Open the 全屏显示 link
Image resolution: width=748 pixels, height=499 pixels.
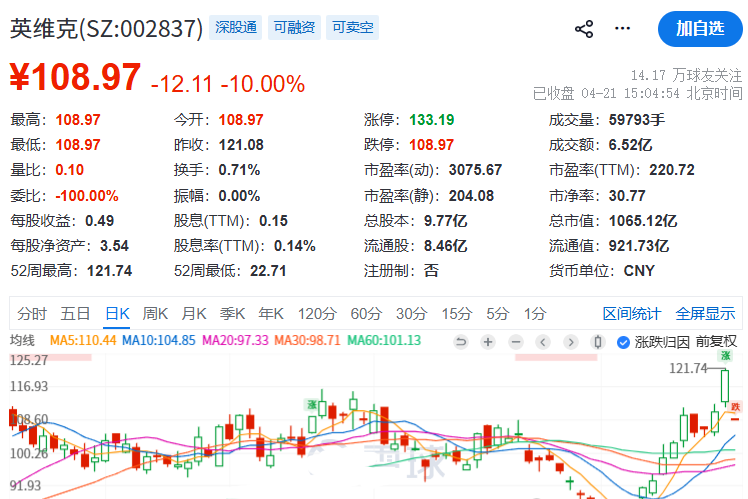click(x=705, y=314)
